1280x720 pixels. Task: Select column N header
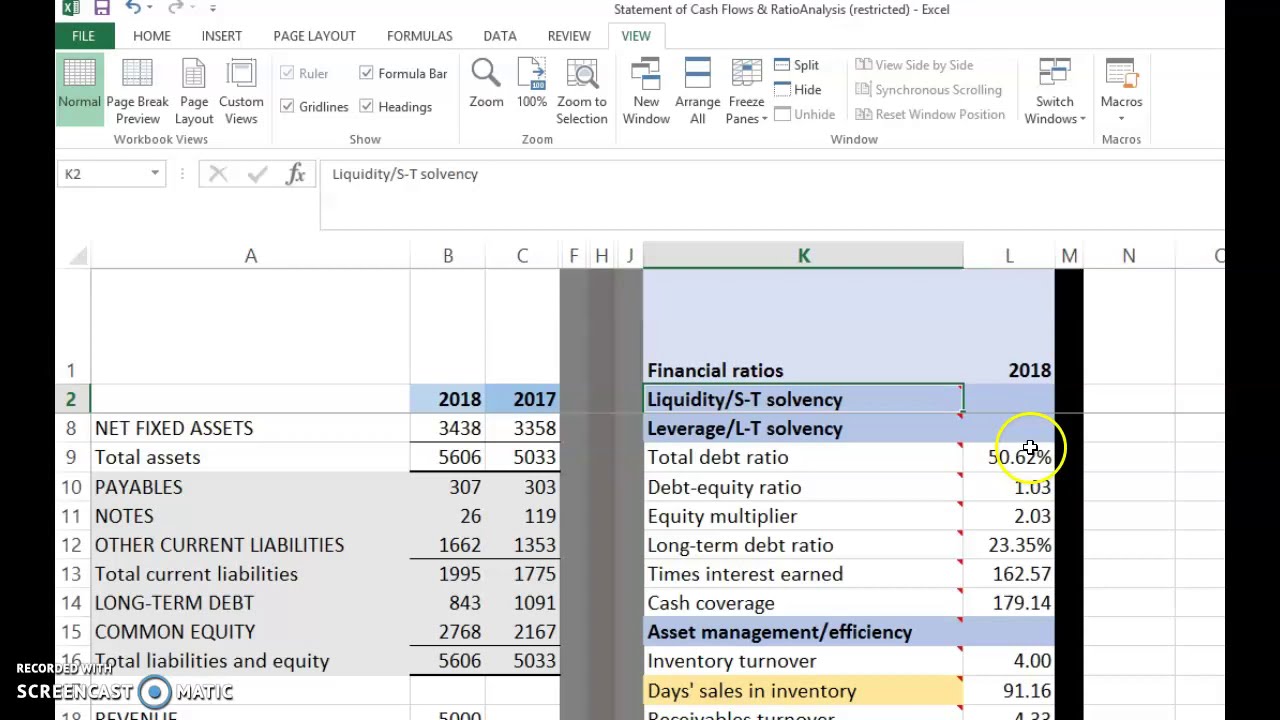1128,256
